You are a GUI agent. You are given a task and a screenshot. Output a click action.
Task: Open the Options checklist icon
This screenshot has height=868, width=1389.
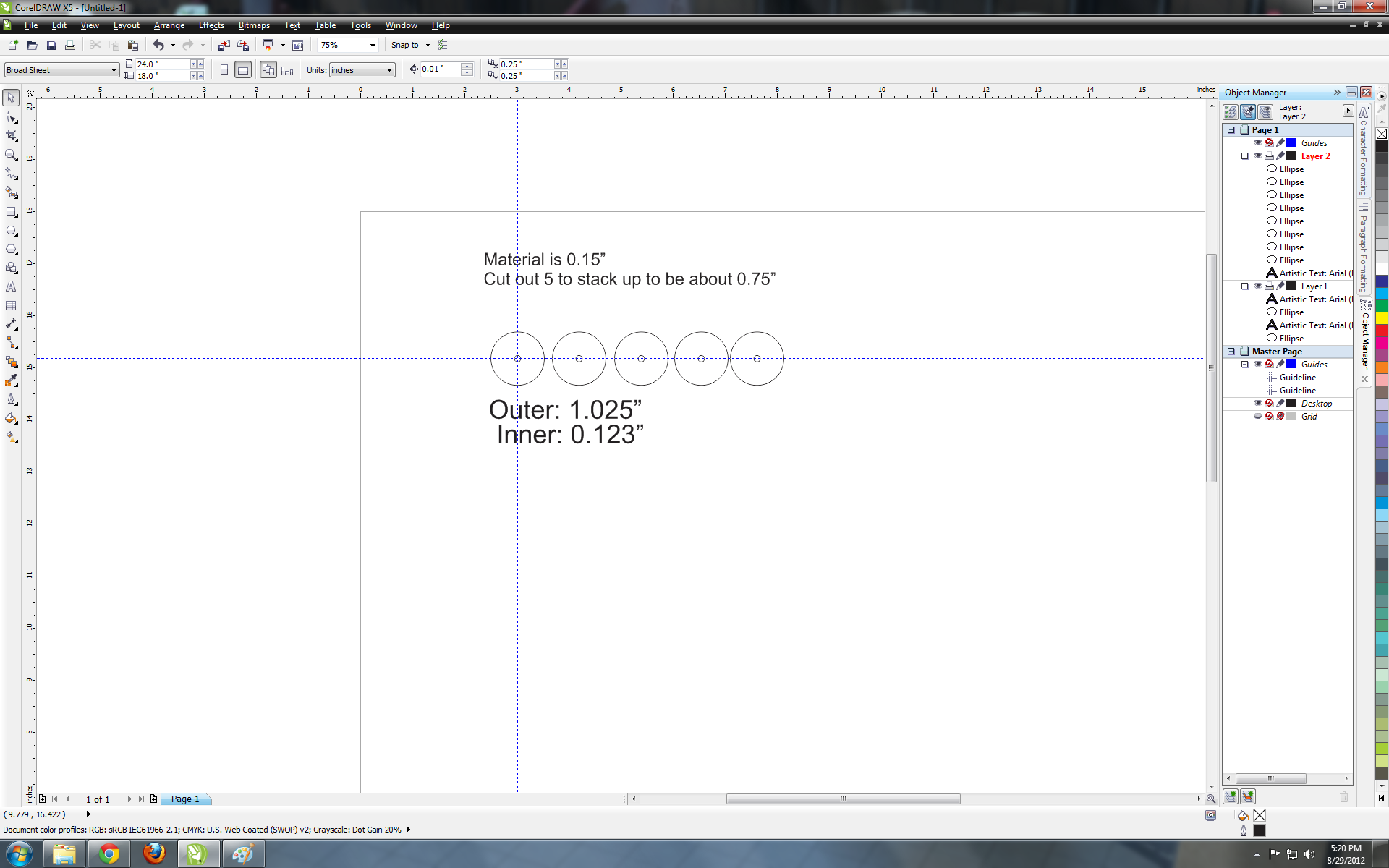[x=443, y=45]
